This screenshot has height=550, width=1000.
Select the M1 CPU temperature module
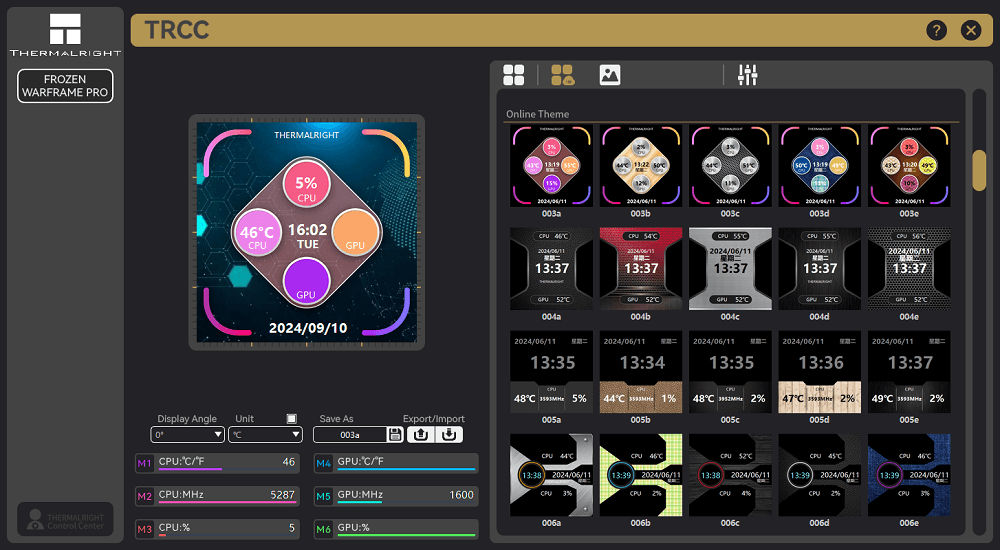pos(217,463)
